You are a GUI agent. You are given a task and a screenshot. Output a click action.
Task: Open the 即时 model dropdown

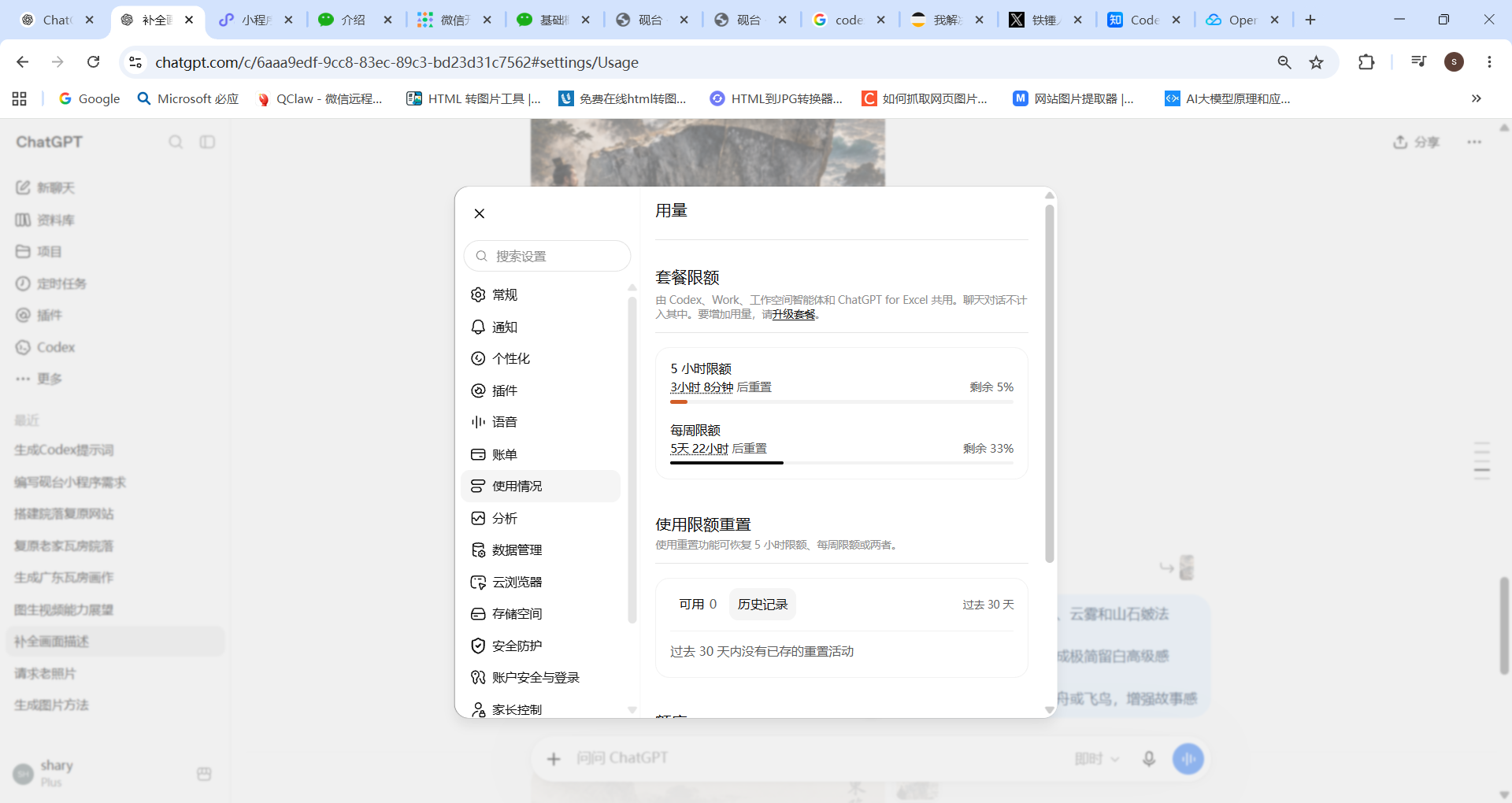coord(1096,759)
